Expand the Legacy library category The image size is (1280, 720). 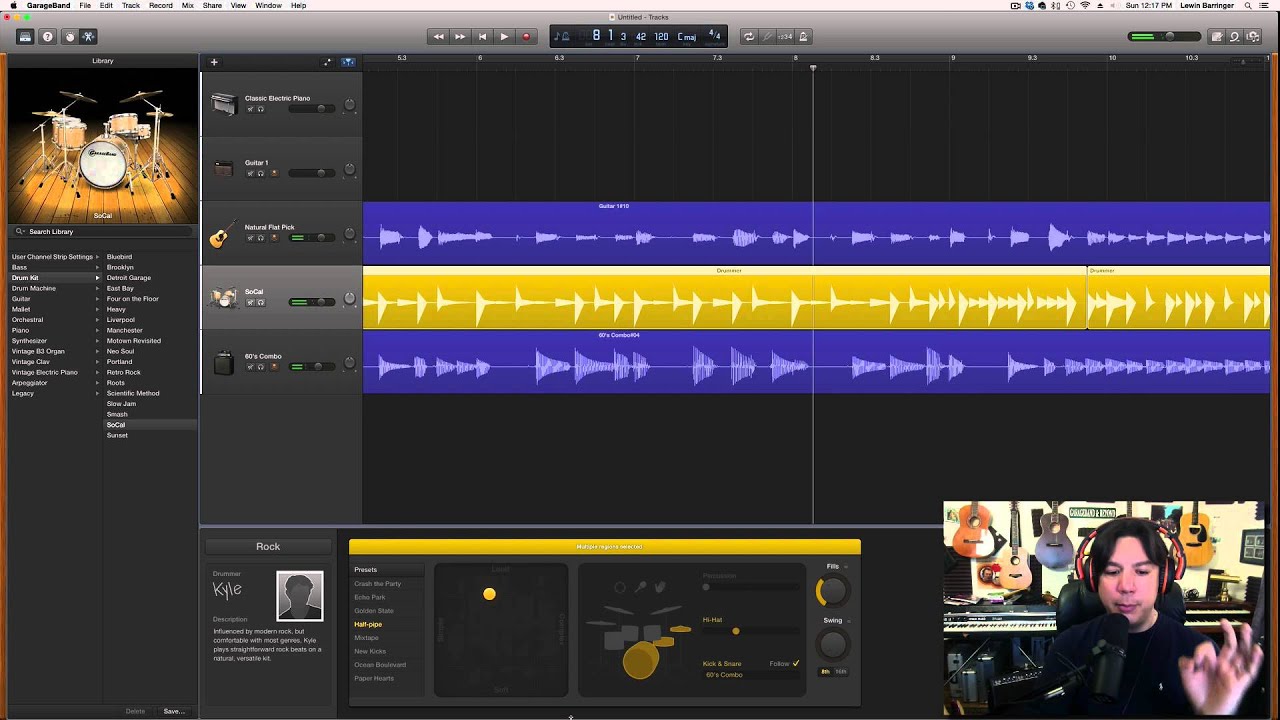pos(97,393)
